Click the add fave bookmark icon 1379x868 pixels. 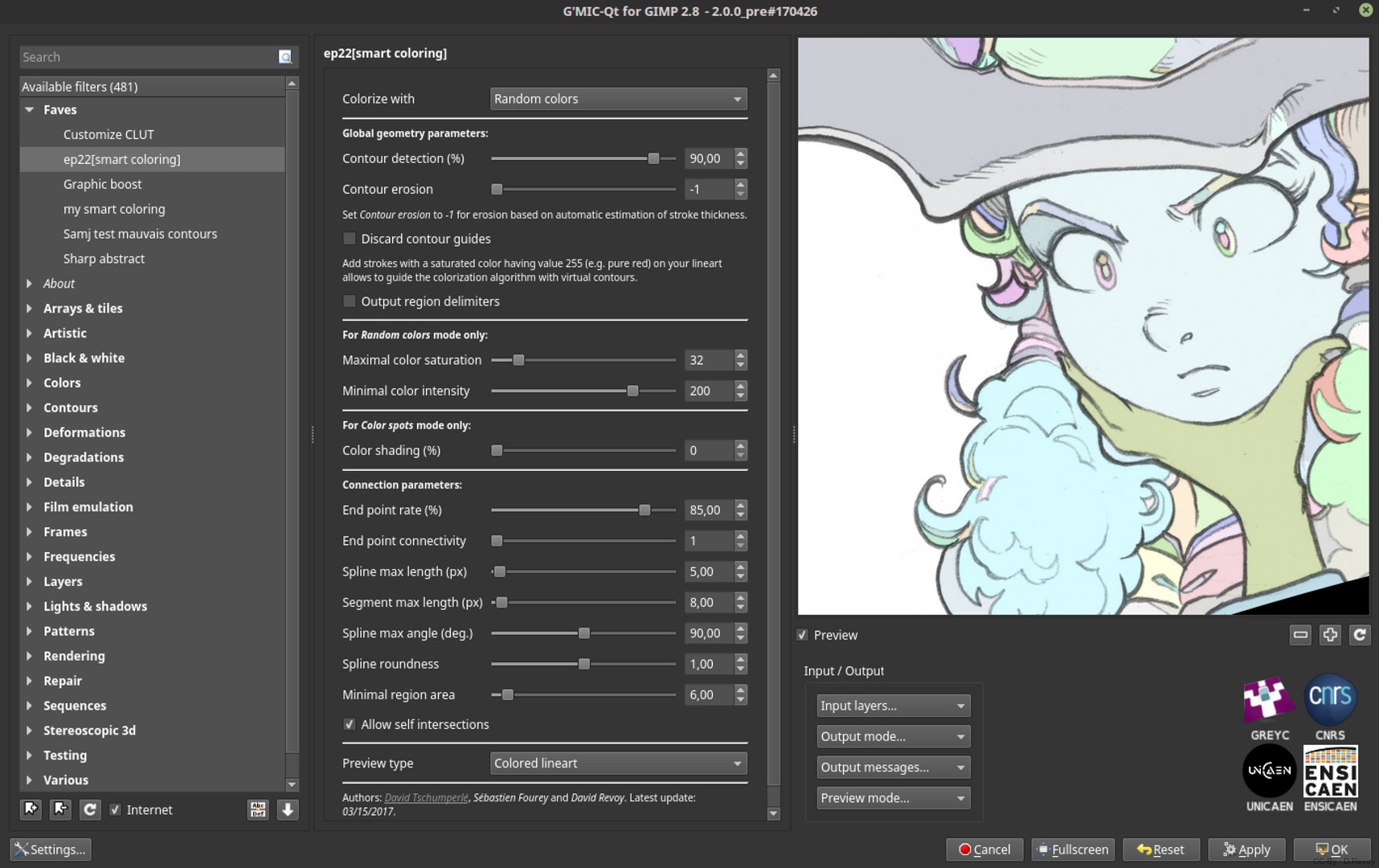(31, 809)
